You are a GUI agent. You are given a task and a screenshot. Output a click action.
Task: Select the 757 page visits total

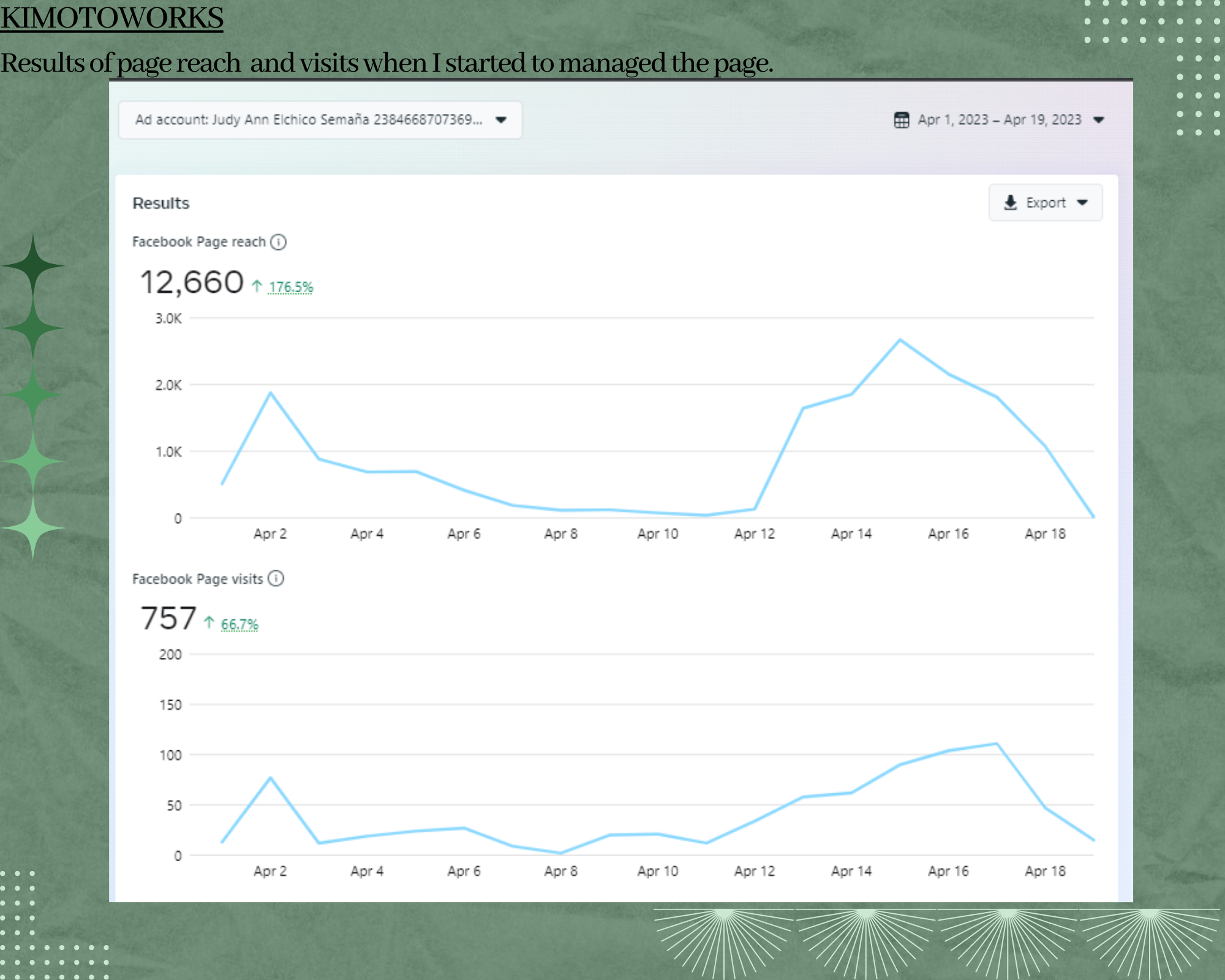coord(168,618)
